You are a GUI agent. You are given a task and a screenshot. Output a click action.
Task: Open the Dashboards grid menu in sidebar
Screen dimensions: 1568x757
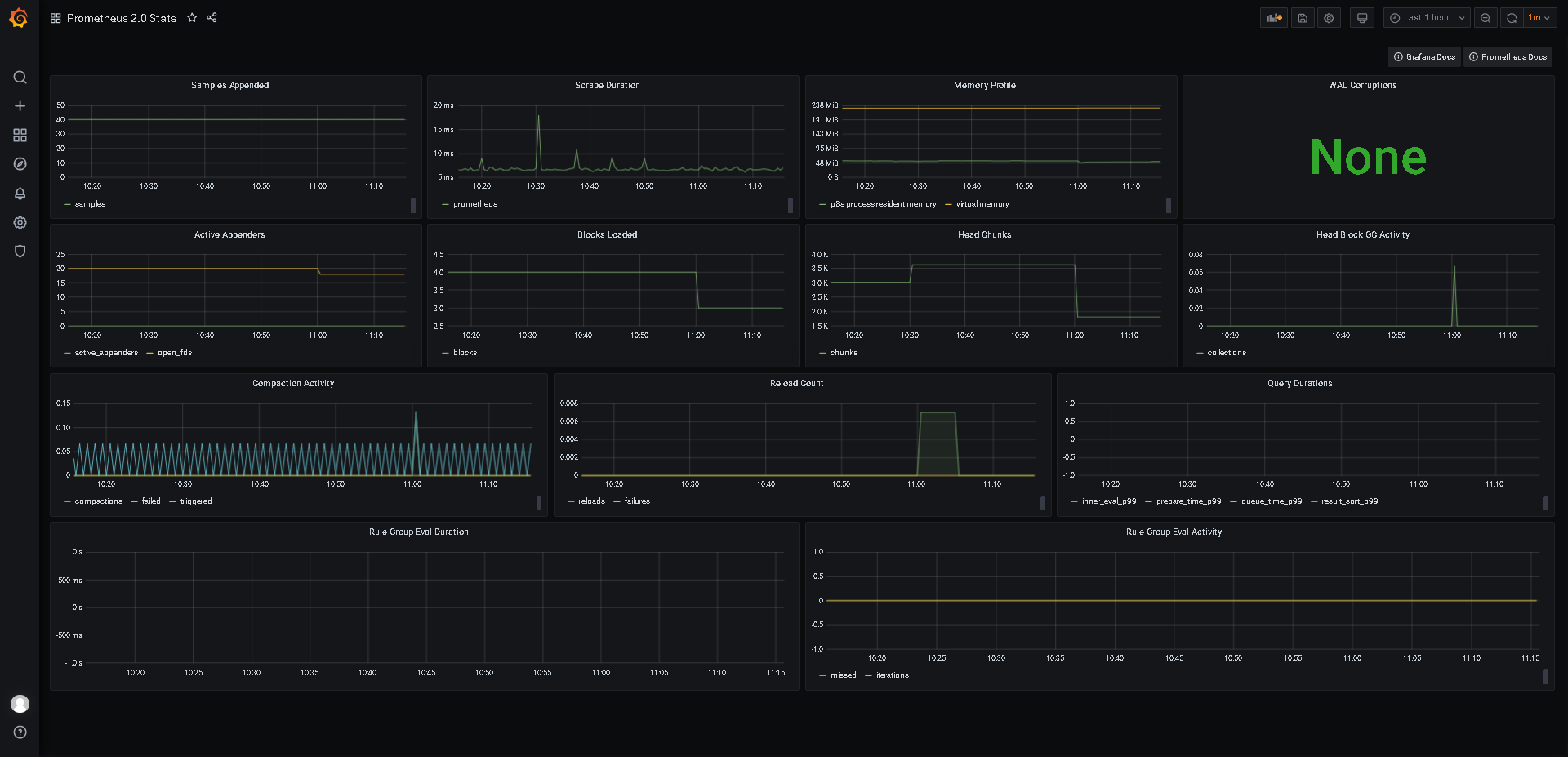coord(20,136)
